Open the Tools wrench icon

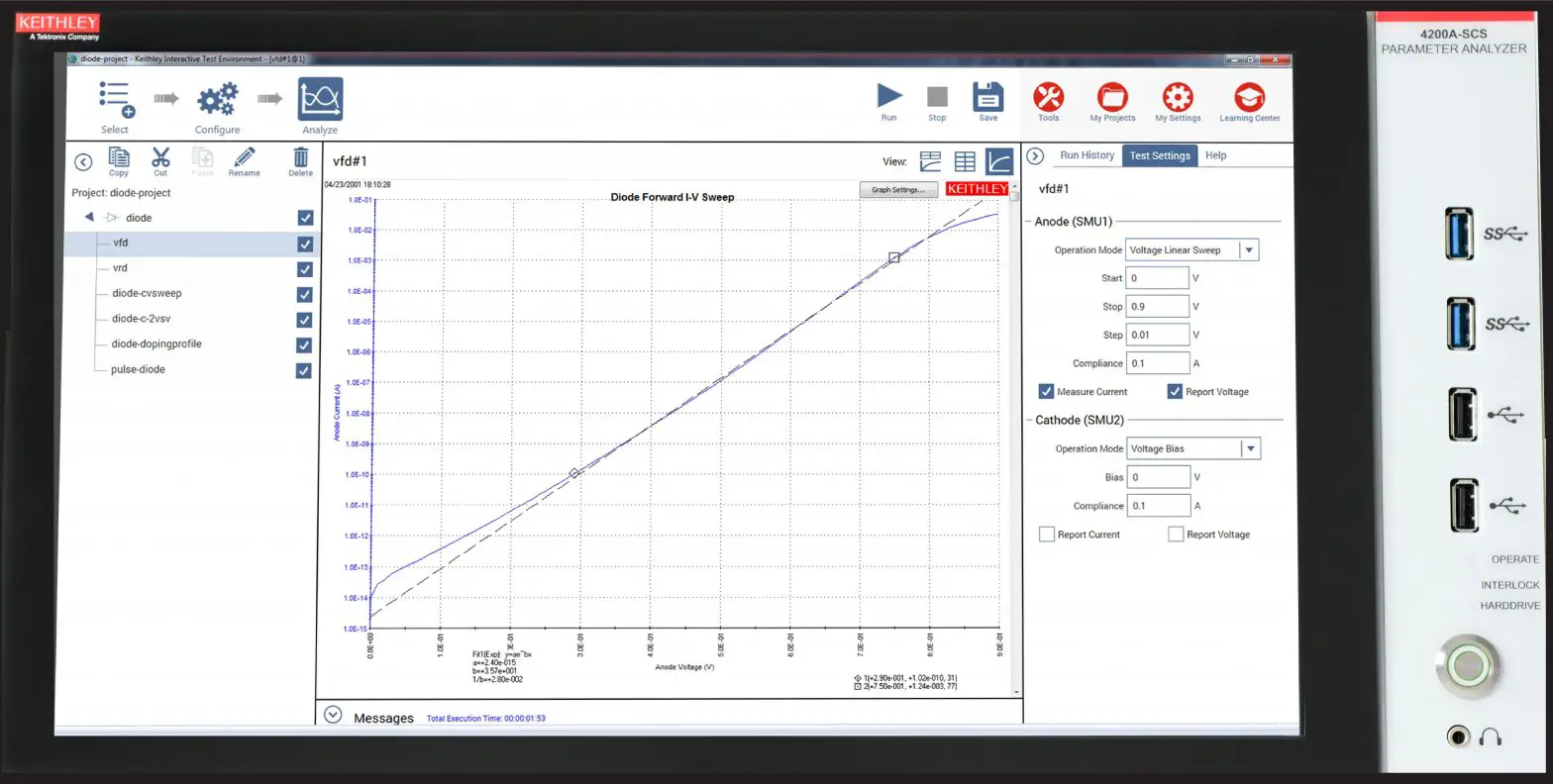pyautogui.click(x=1048, y=97)
